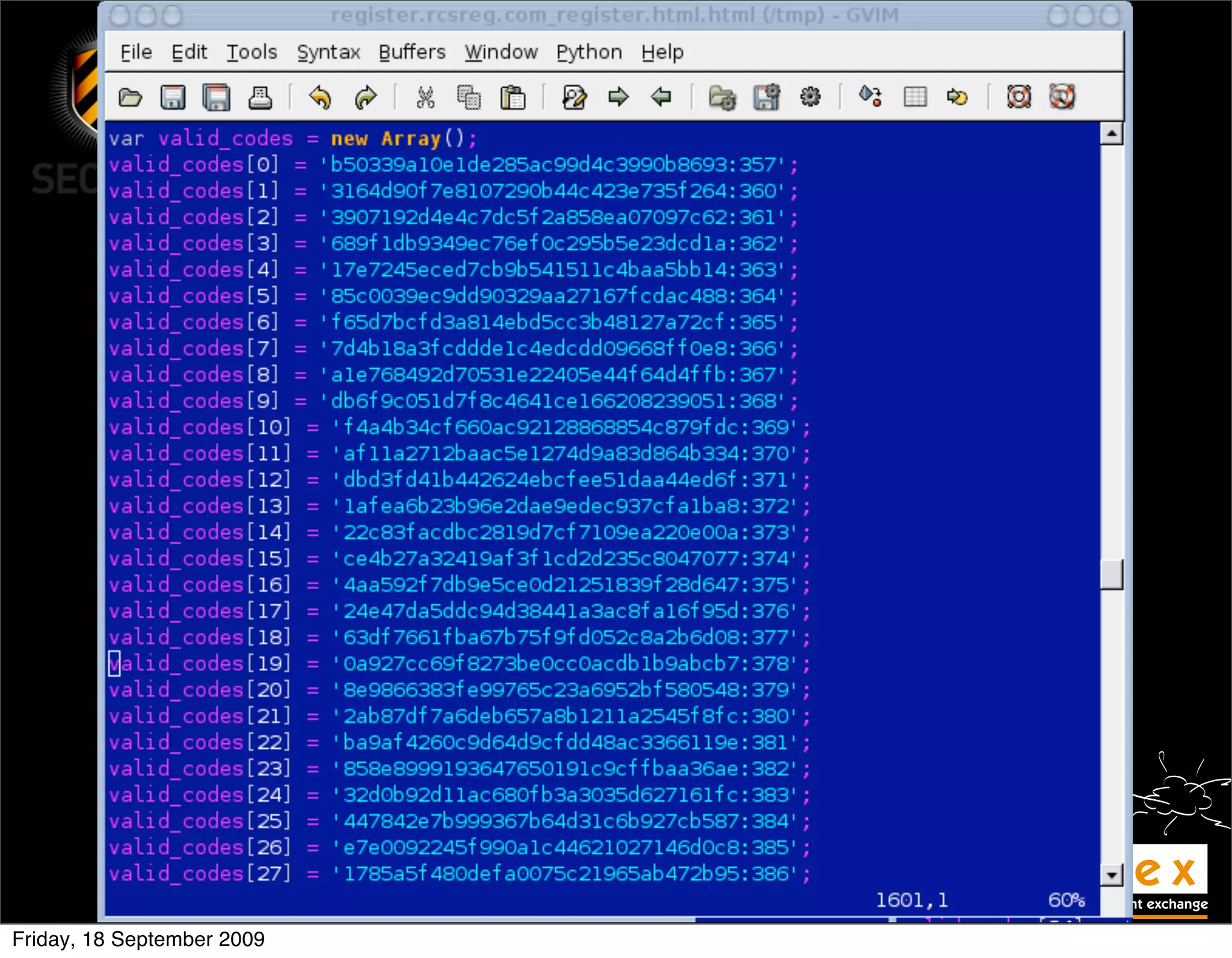Open the Buffers menu
This screenshot has width=1232, height=958.
(412, 52)
